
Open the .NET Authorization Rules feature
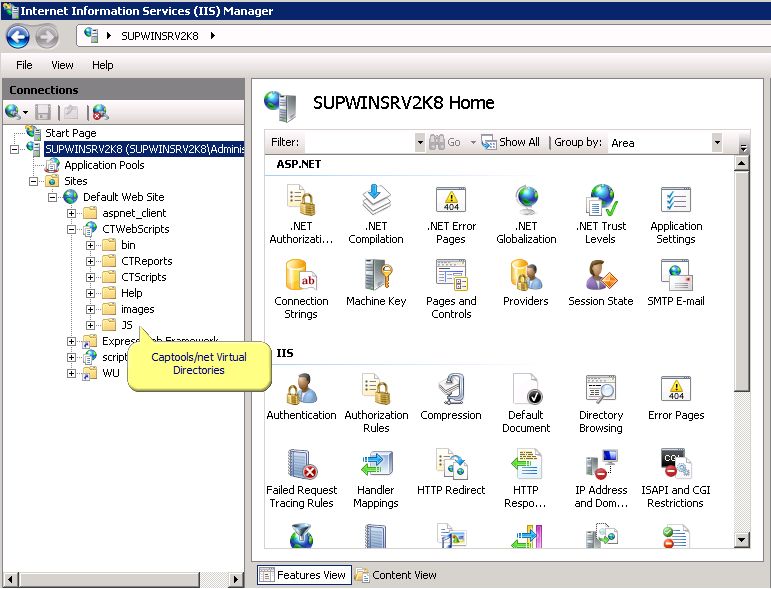pos(301,214)
